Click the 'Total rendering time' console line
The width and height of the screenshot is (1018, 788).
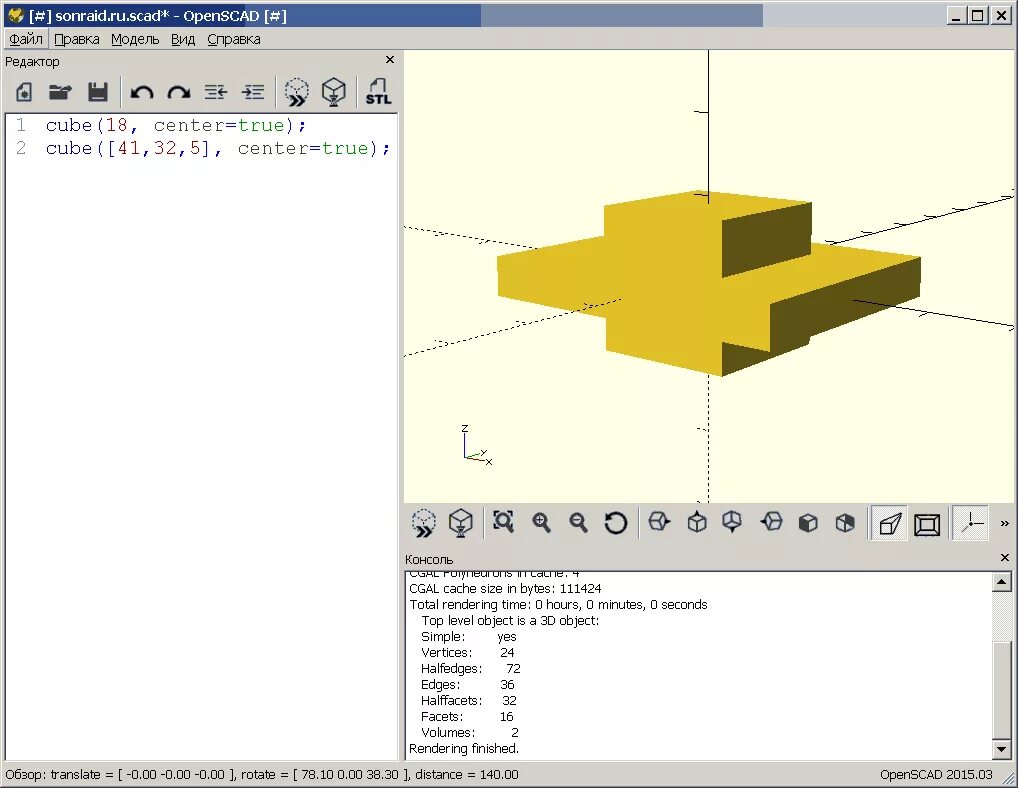pyautogui.click(x=558, y=605)
